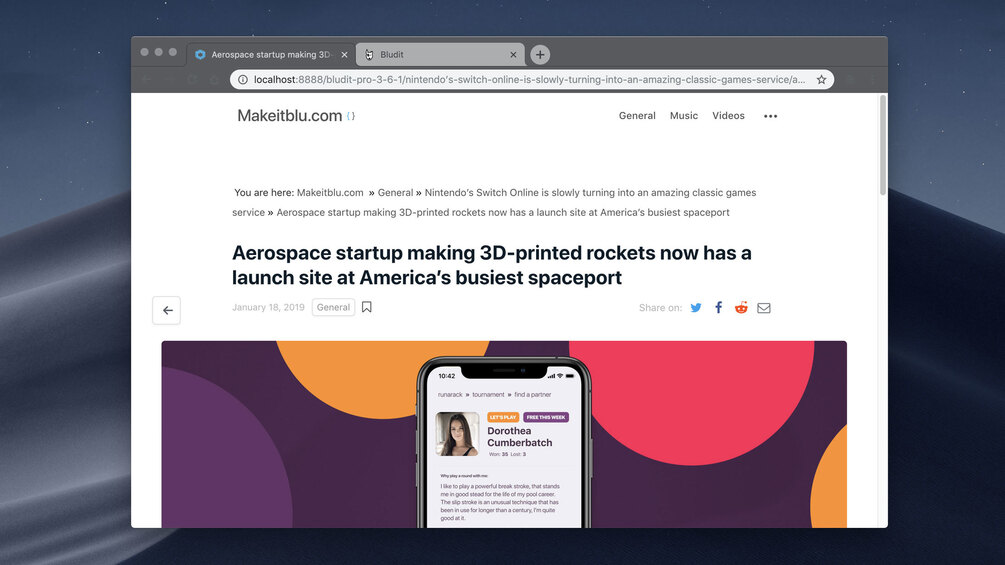The height and width of the screenshot is (565, 1005).
Task: Select the General category tag under the title
Action: 333,307
